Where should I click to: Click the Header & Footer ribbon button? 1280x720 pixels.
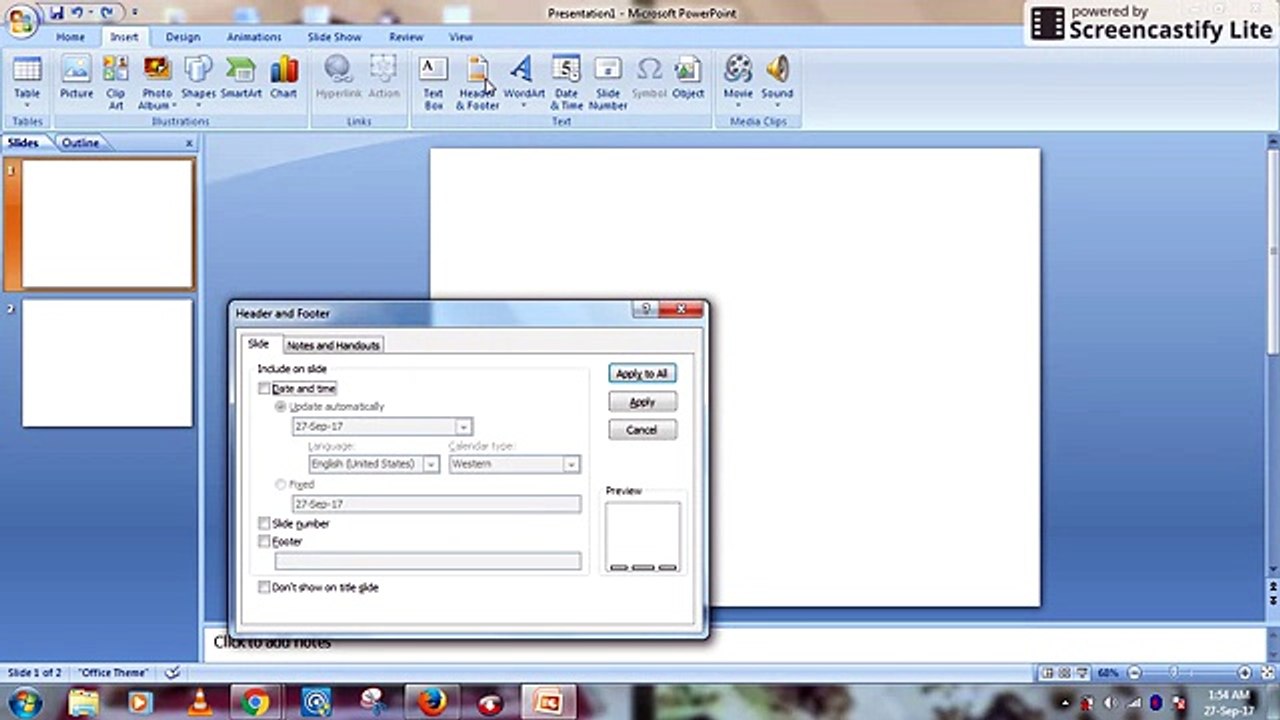(x=478, y=83)
